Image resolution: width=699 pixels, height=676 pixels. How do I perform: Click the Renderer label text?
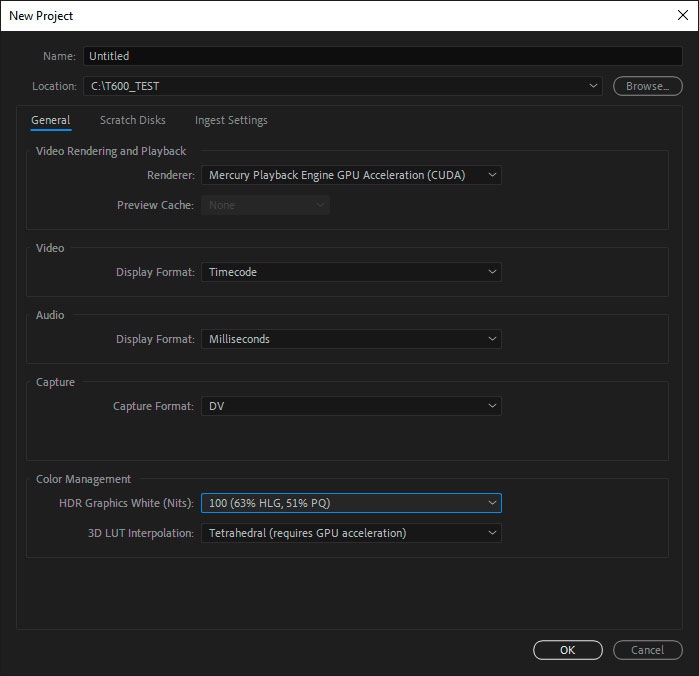[x=170, y=175]
